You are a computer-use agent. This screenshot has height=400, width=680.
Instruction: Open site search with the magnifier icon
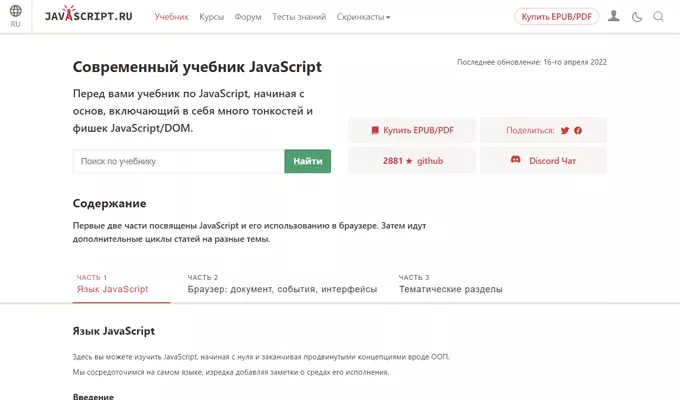coord(658,17)
